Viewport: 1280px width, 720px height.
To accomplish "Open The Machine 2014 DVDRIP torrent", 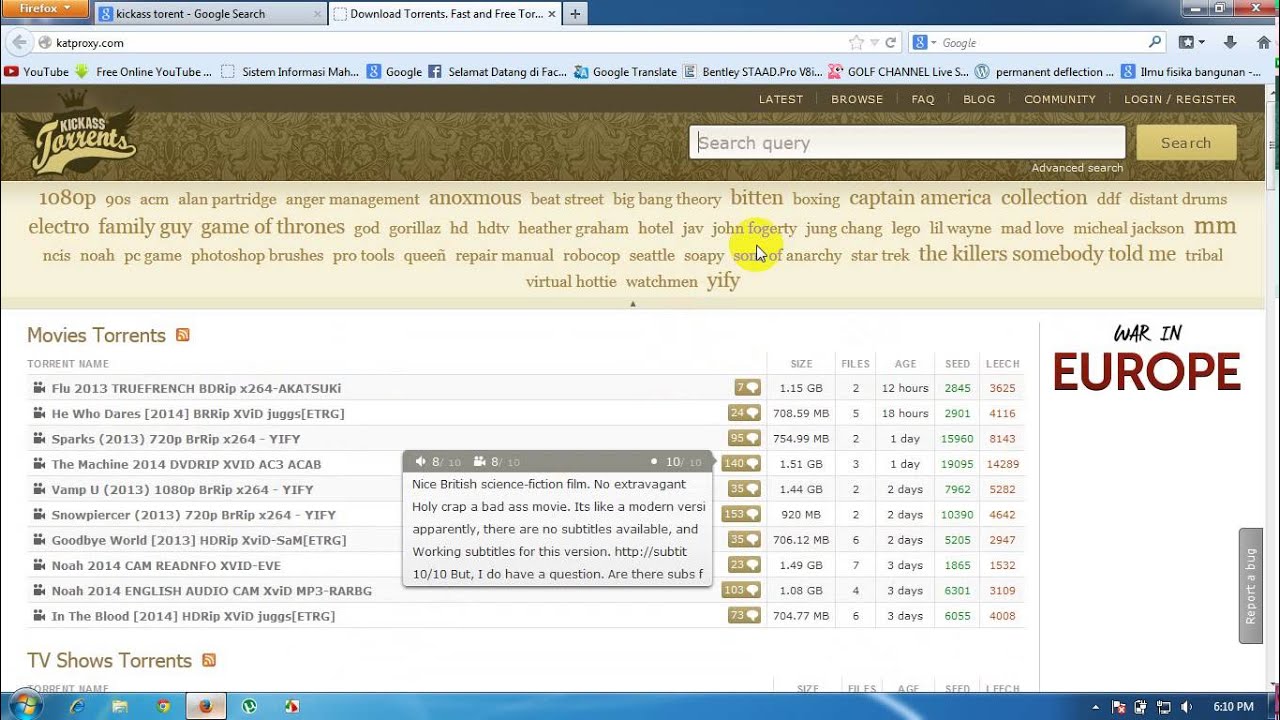I will pyautogui.click(x=187, y=464).
